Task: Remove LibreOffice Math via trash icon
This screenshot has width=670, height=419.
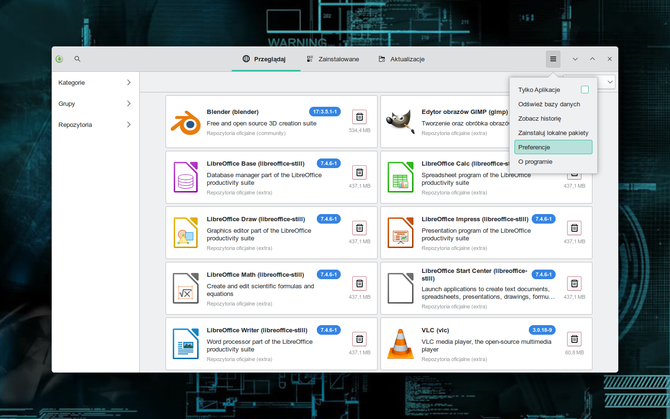Action: click(359, 283)
